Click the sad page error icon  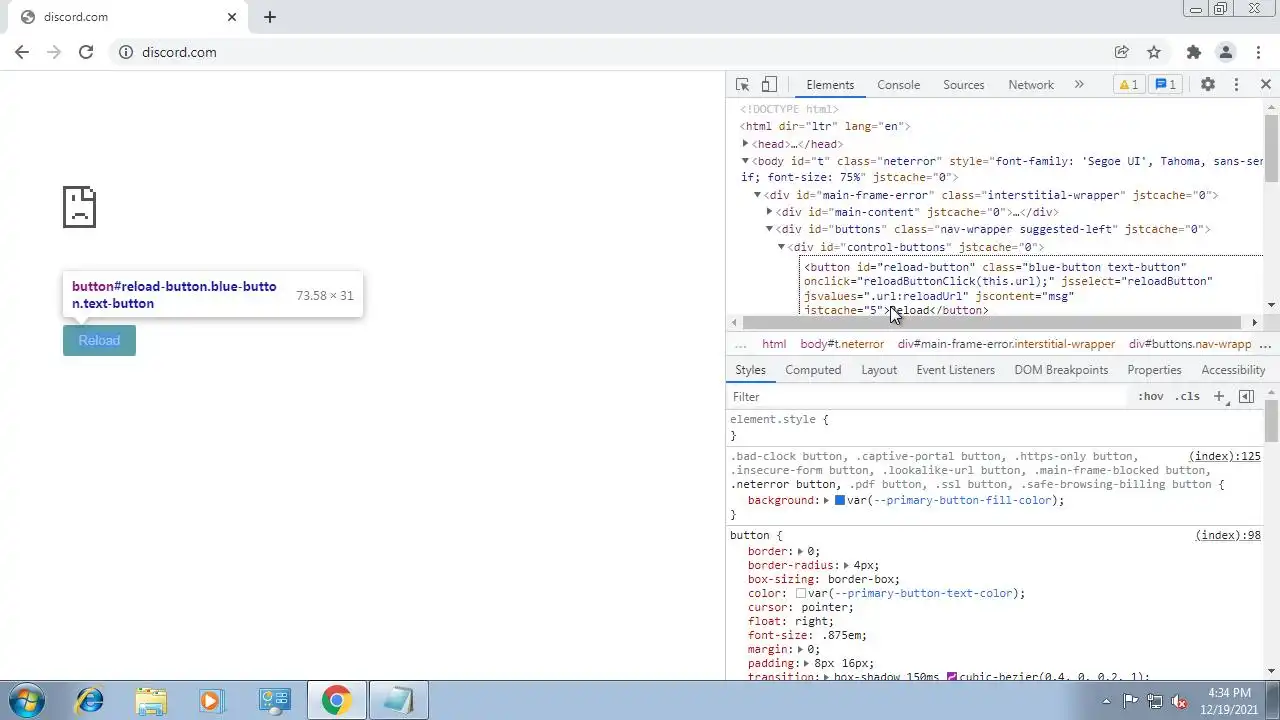(79, 207)
